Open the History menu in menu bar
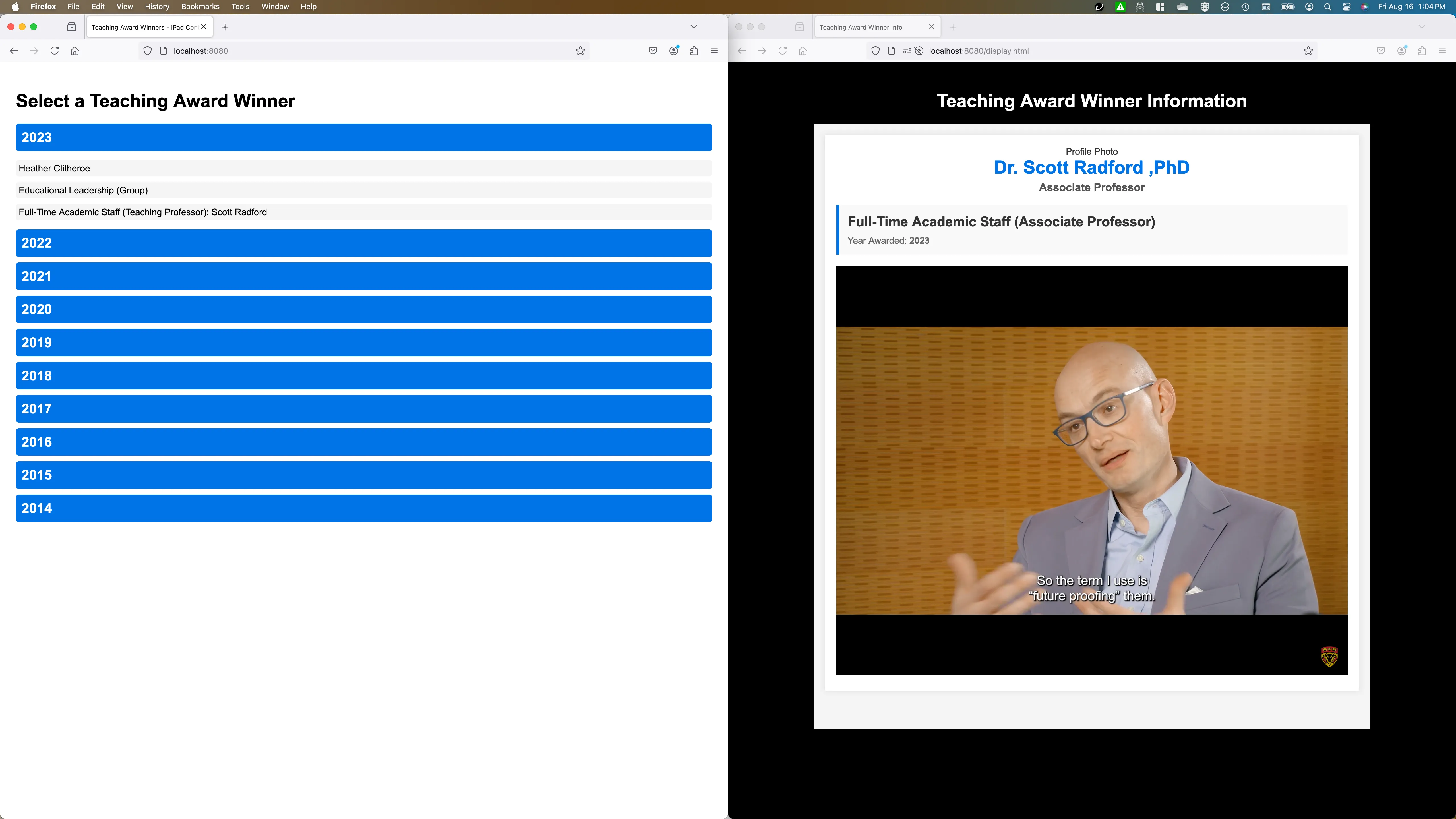The height and width of the screenshot is (819, 1456). (x=157, y=7)
